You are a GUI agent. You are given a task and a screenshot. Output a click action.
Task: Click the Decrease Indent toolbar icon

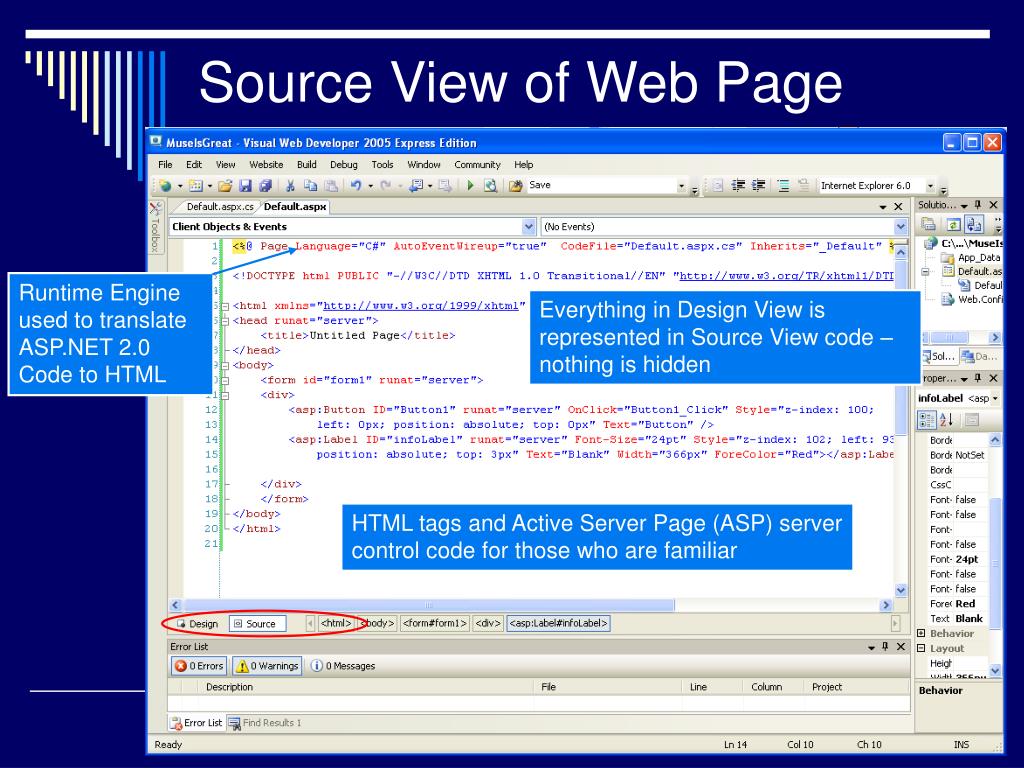pyautogui.click(x=738, y=185)
